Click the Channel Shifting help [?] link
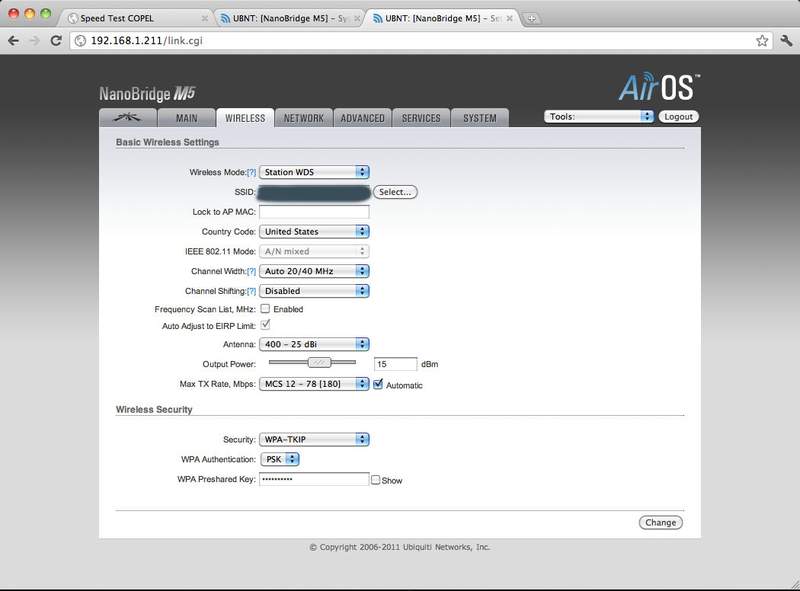Viewport: 800px width, 591px height. (252, 291)
